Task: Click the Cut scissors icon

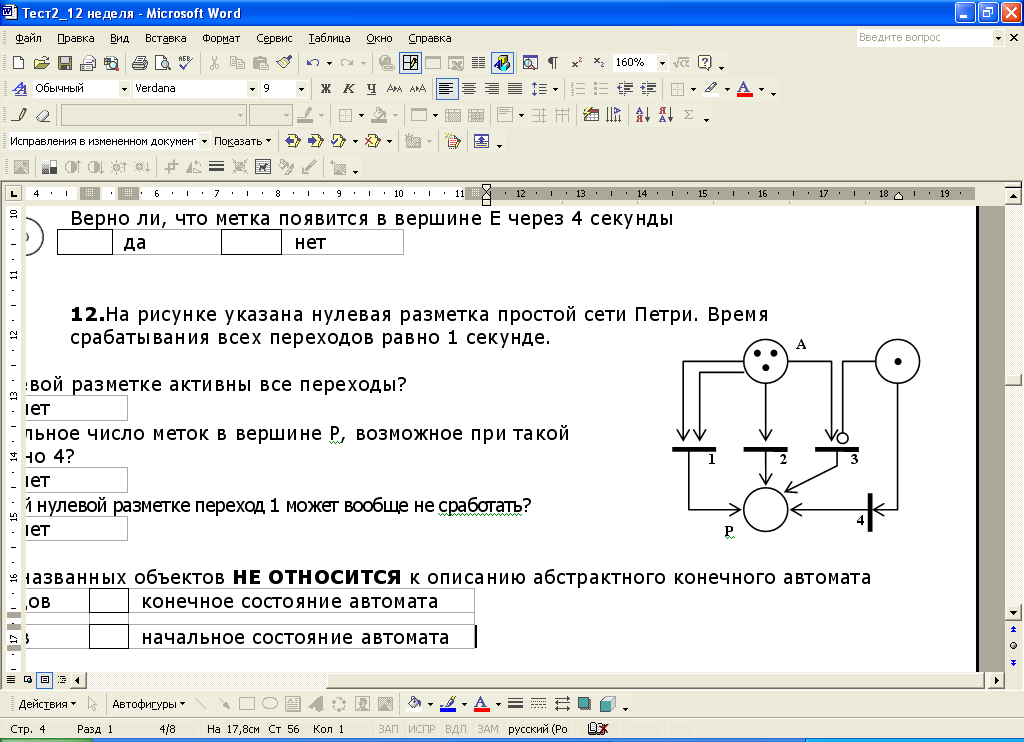Action: click(x=214, y=63)
